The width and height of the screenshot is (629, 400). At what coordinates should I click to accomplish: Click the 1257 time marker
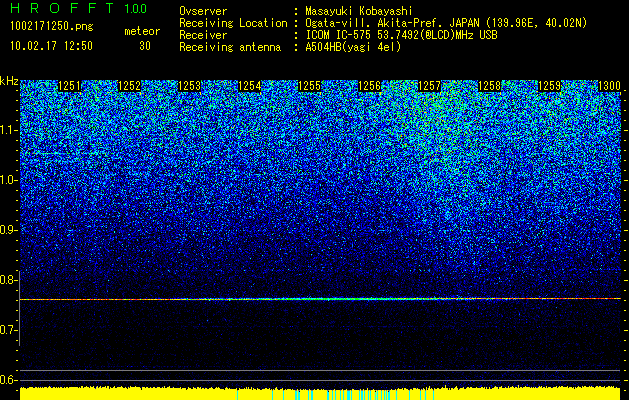click(x=429, y=86)
